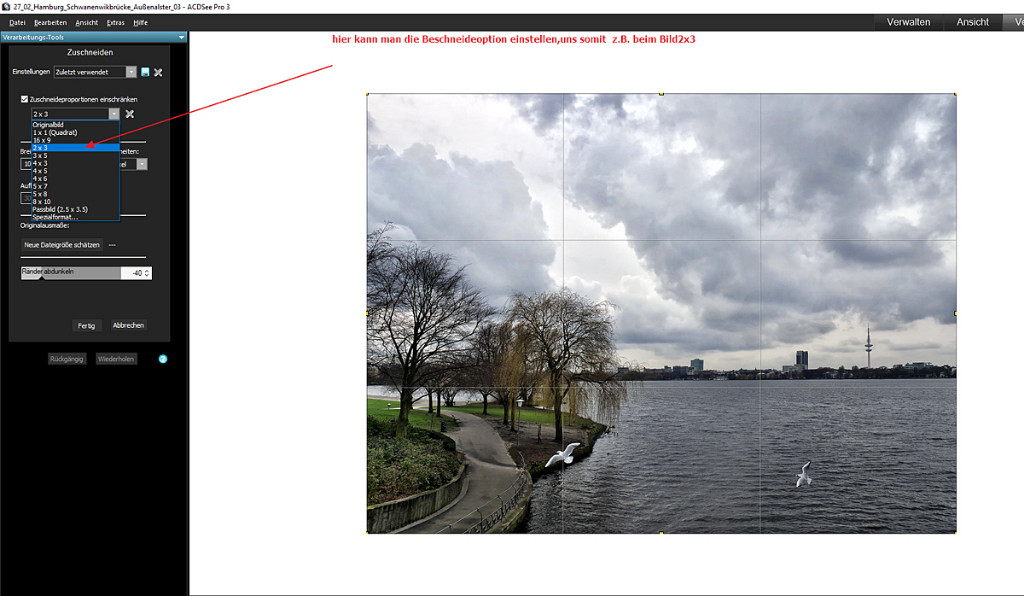Image resolution: width=1024 pixels, height=596 pixels.
Task: Click the top center crop handle
Action: (661, 94)
